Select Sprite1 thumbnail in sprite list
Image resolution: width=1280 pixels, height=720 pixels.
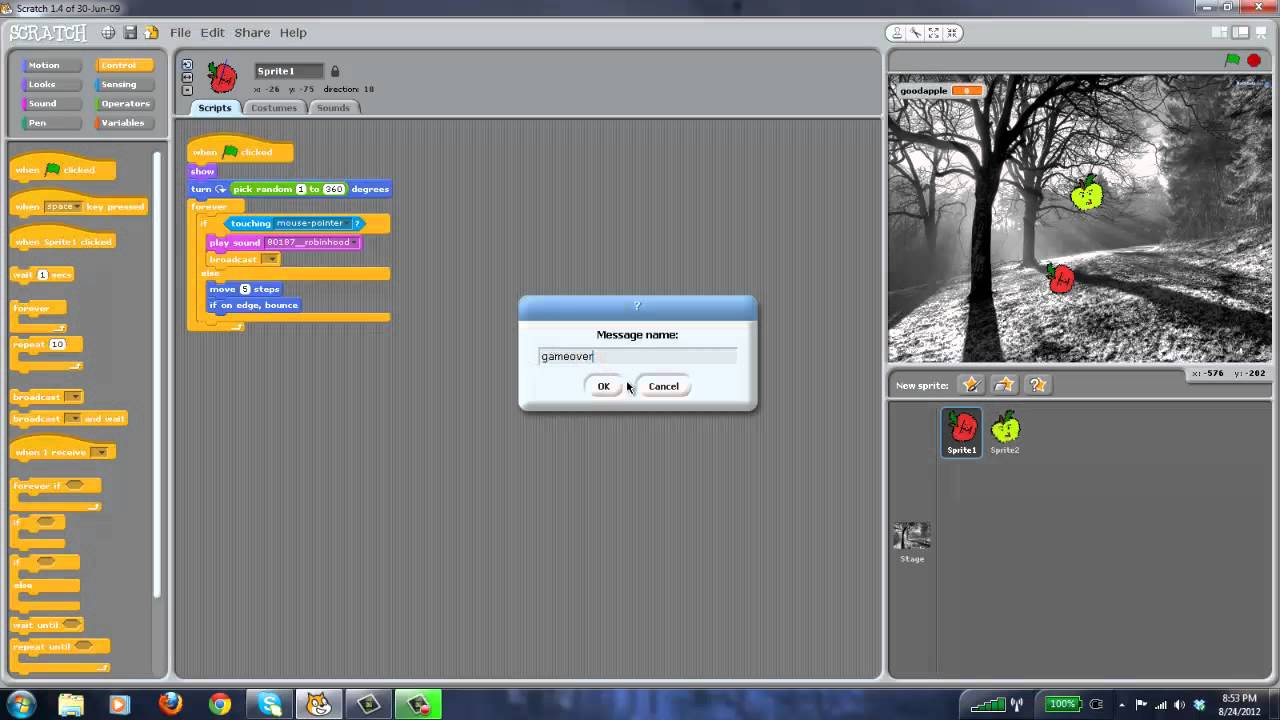coord(962,432)
